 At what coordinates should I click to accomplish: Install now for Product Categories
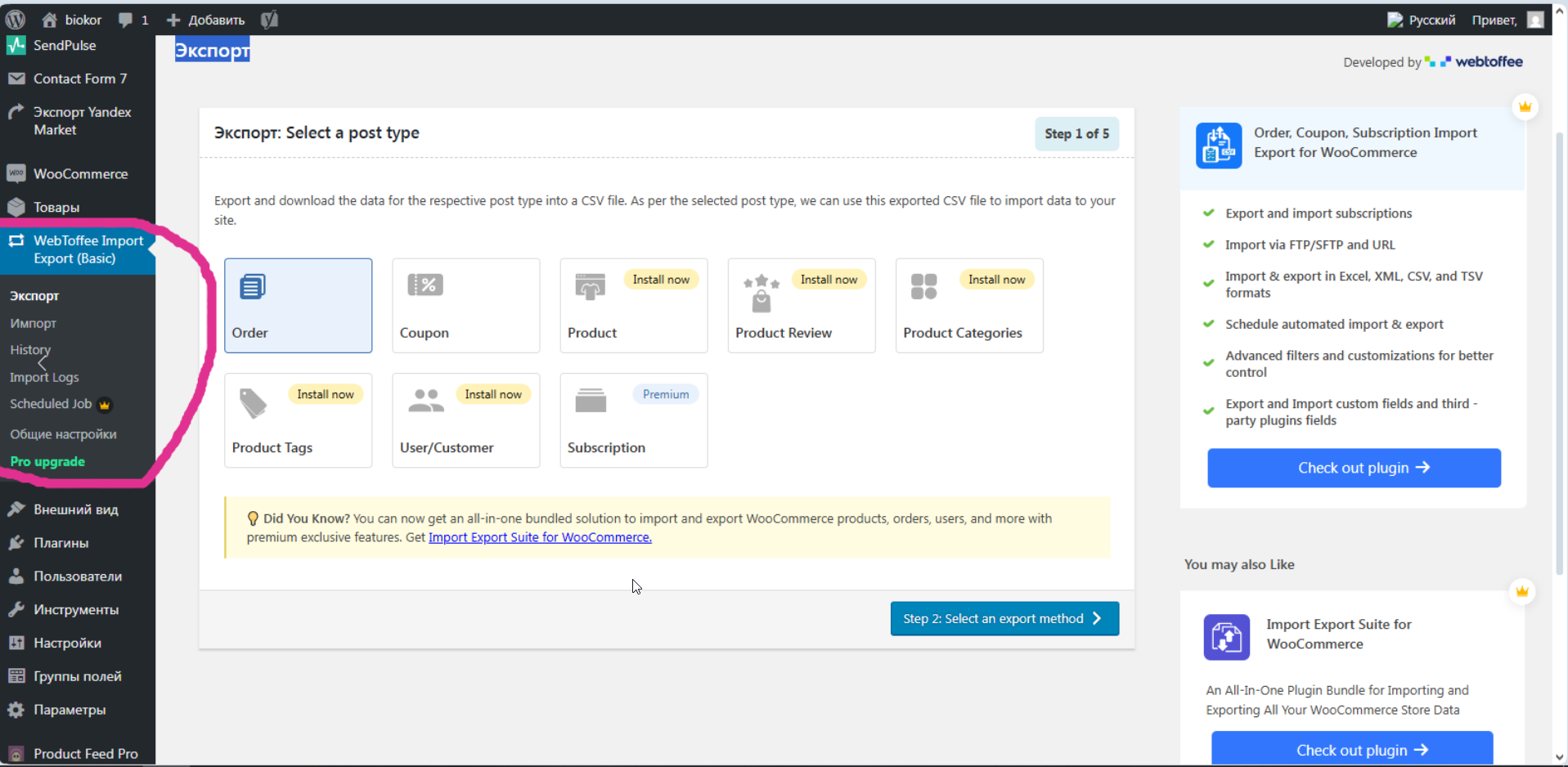pyautogui.click(x=996, y=280)
